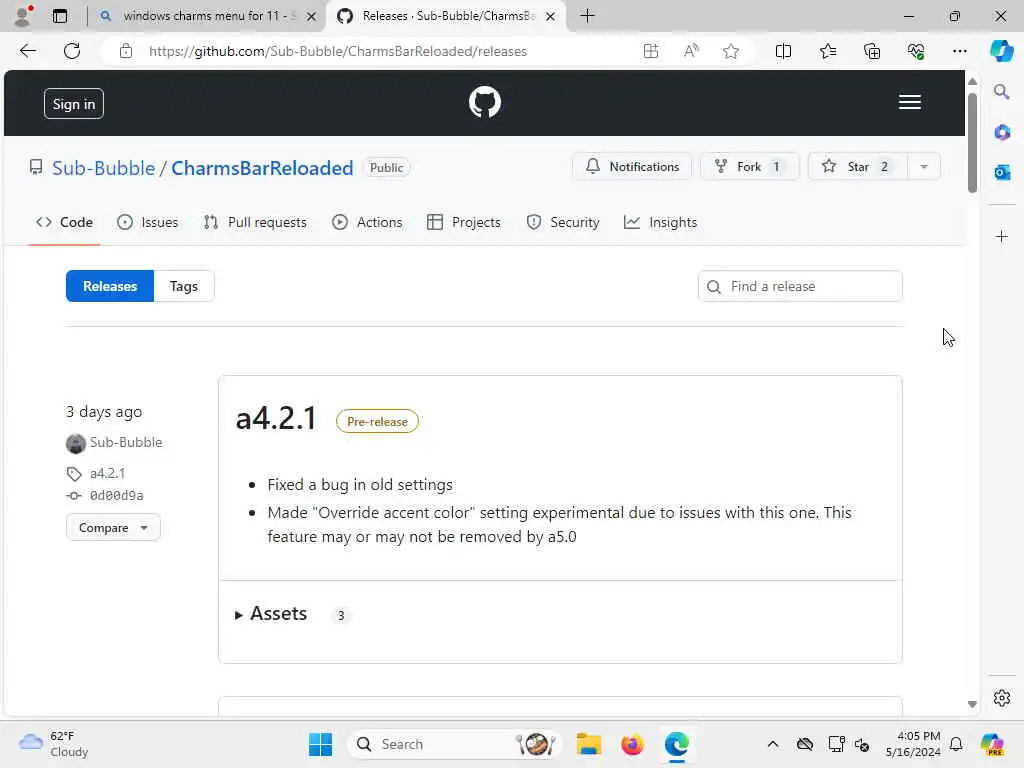Go back in browser history
Screen dimensions: 1024x768
pyautogui.click(x=27, y=51)
